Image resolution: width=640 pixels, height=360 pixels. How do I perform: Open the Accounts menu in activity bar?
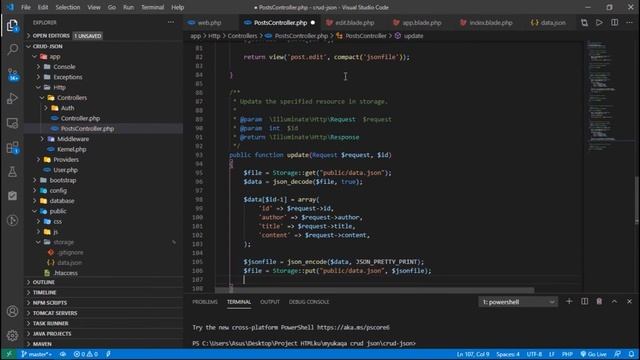click(x=12, y=311)
